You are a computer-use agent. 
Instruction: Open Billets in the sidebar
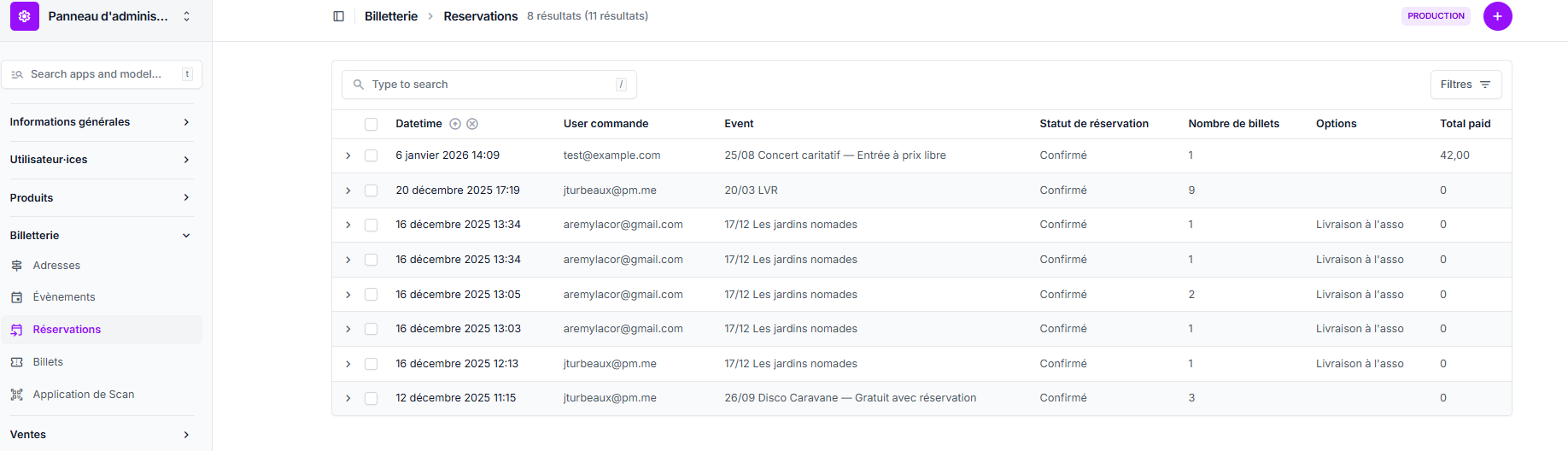tap(48, 362)
